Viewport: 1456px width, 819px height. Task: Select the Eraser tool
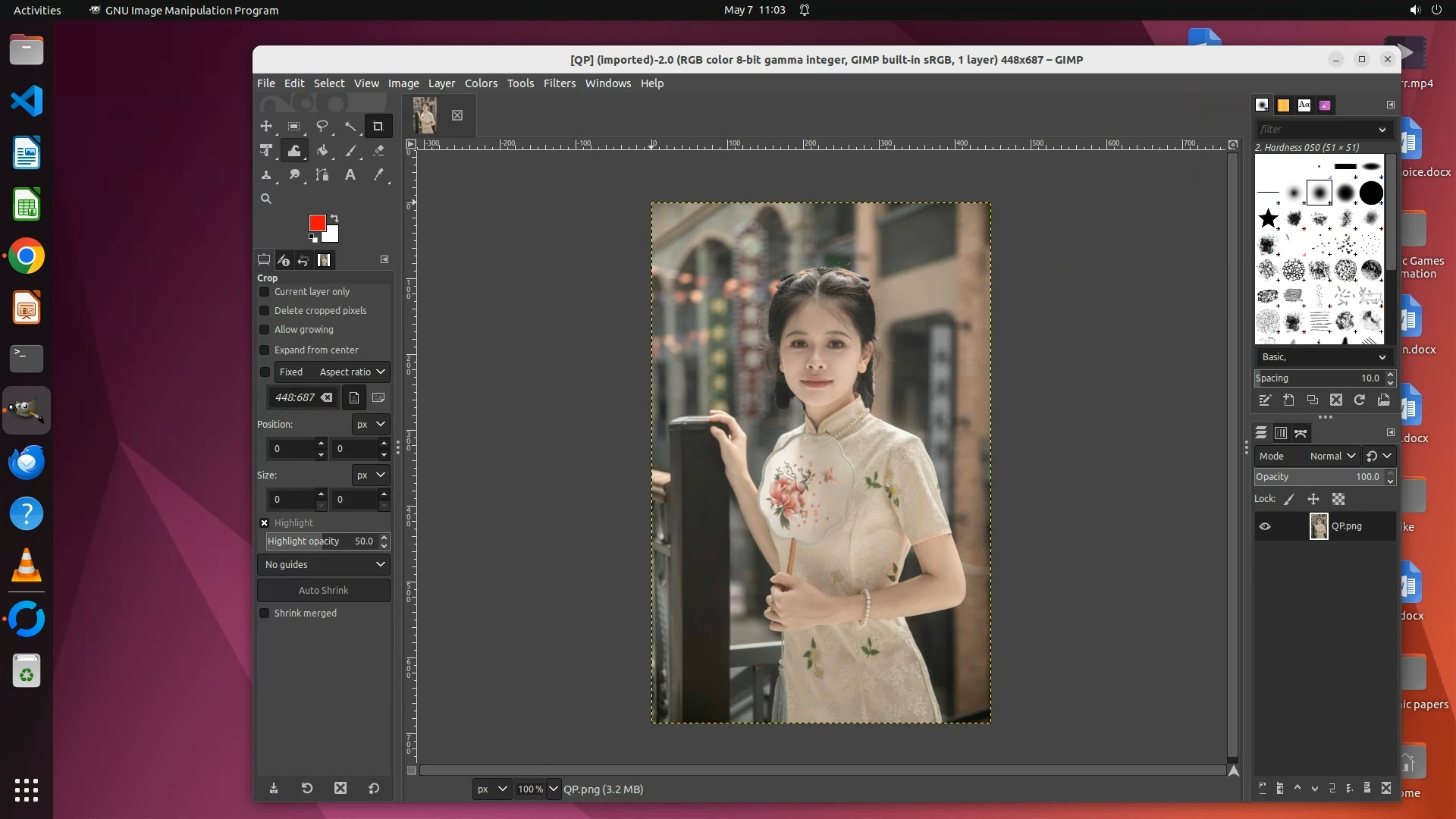(x=378, y=151)
